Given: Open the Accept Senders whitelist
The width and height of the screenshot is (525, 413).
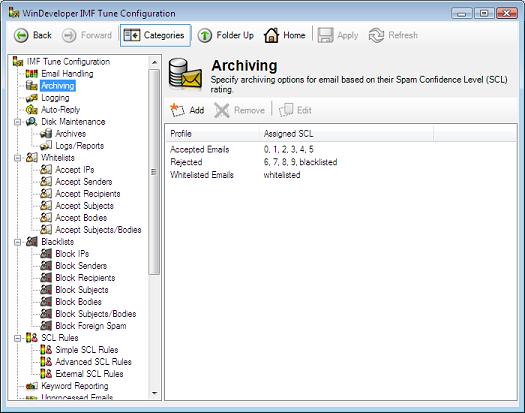Looking at the screenshot, I should [84, 182].
